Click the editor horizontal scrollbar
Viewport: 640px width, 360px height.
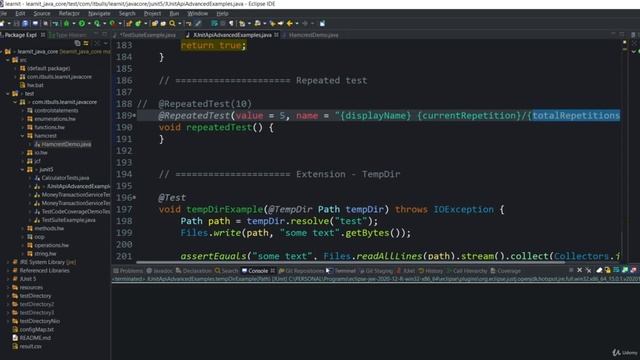(351, 262)
